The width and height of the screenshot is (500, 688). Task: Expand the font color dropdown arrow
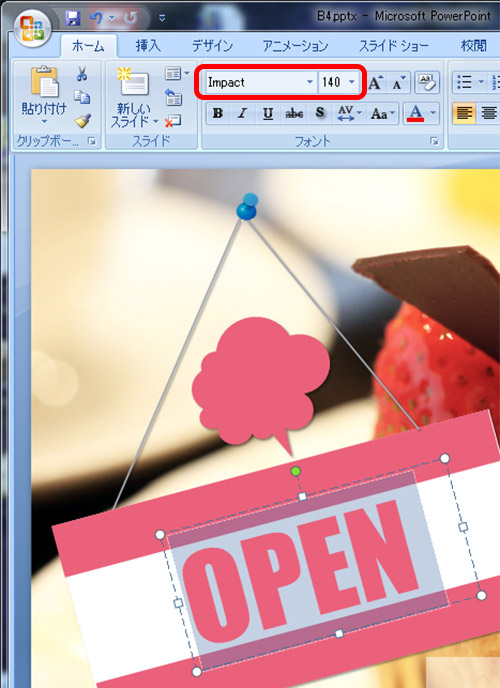[433, 114]
